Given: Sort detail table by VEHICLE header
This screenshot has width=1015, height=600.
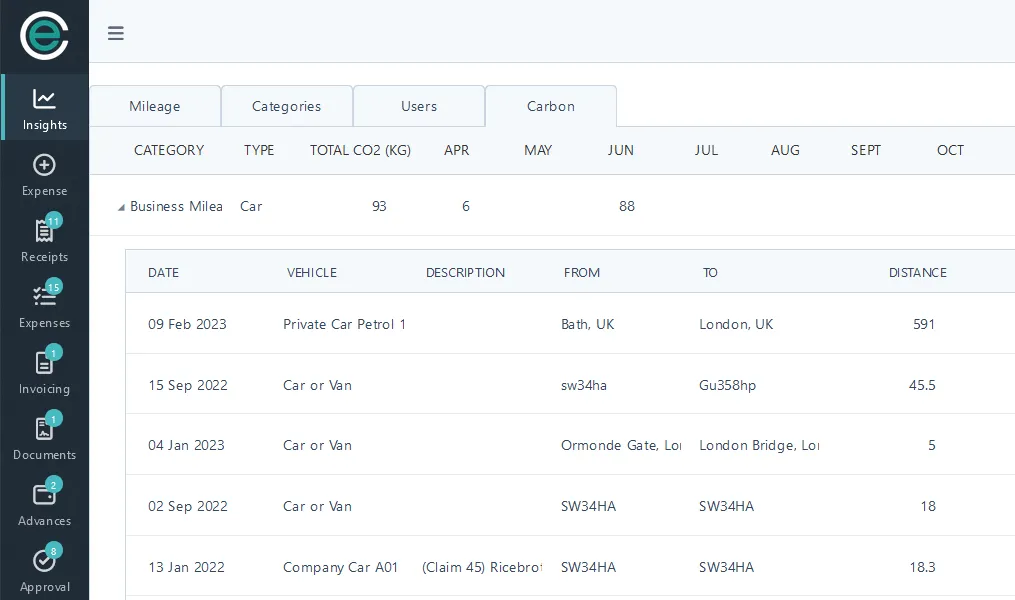Looking at the screenshot, I should tap(312, 272).
